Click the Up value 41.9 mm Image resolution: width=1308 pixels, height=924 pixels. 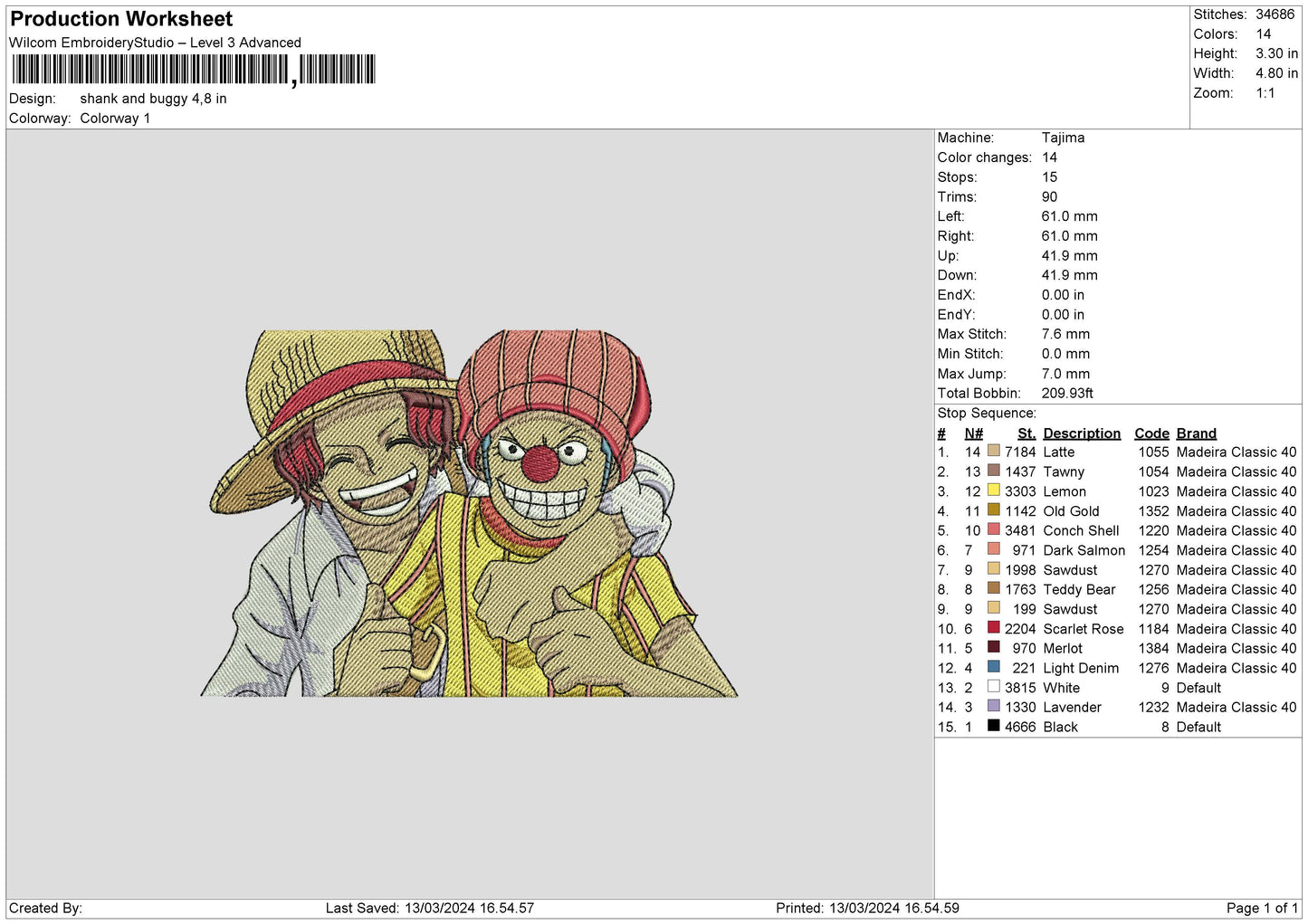coord(1070,256)
